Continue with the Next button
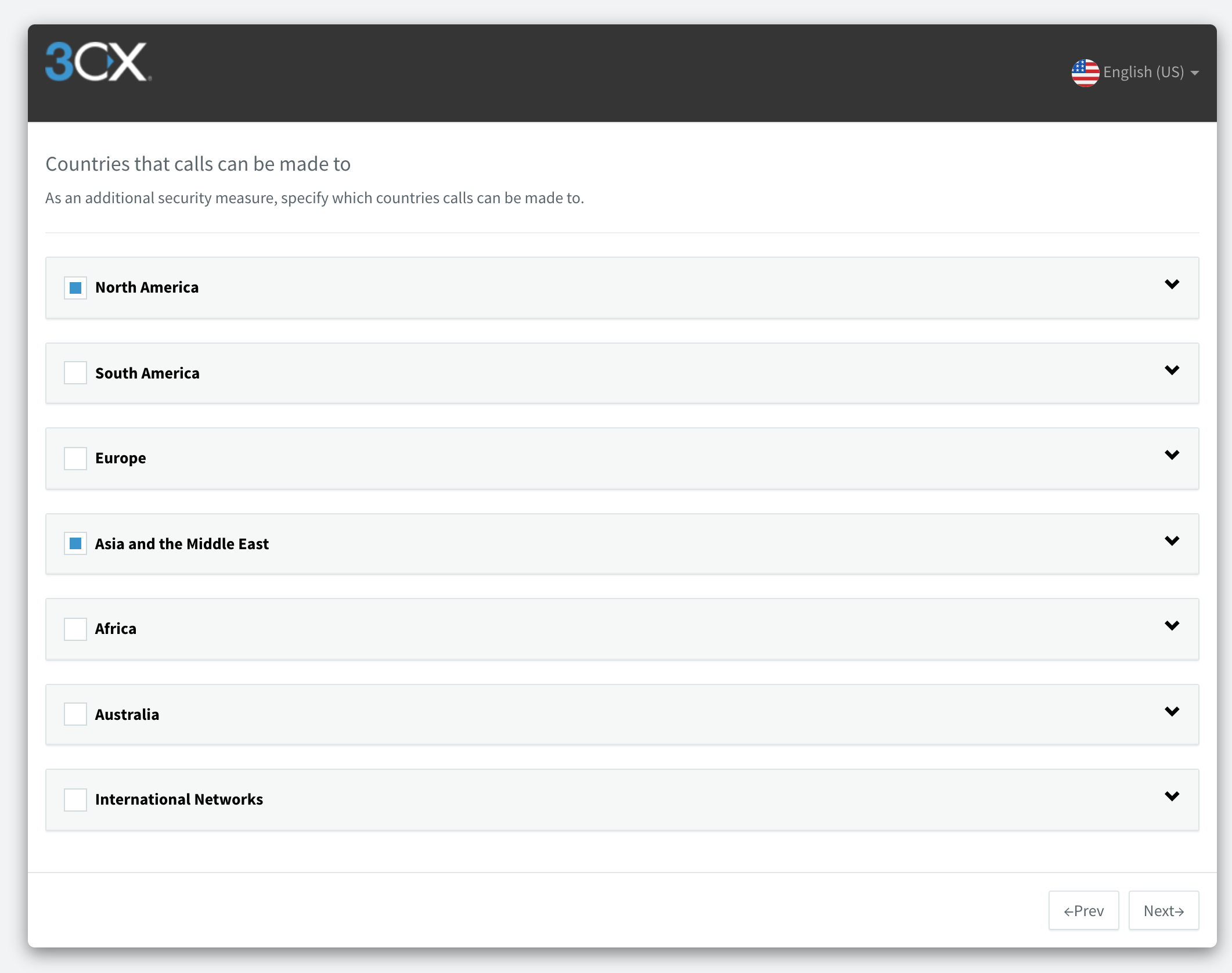Viewport: 1232px width, 973px height. [1163, 910]
